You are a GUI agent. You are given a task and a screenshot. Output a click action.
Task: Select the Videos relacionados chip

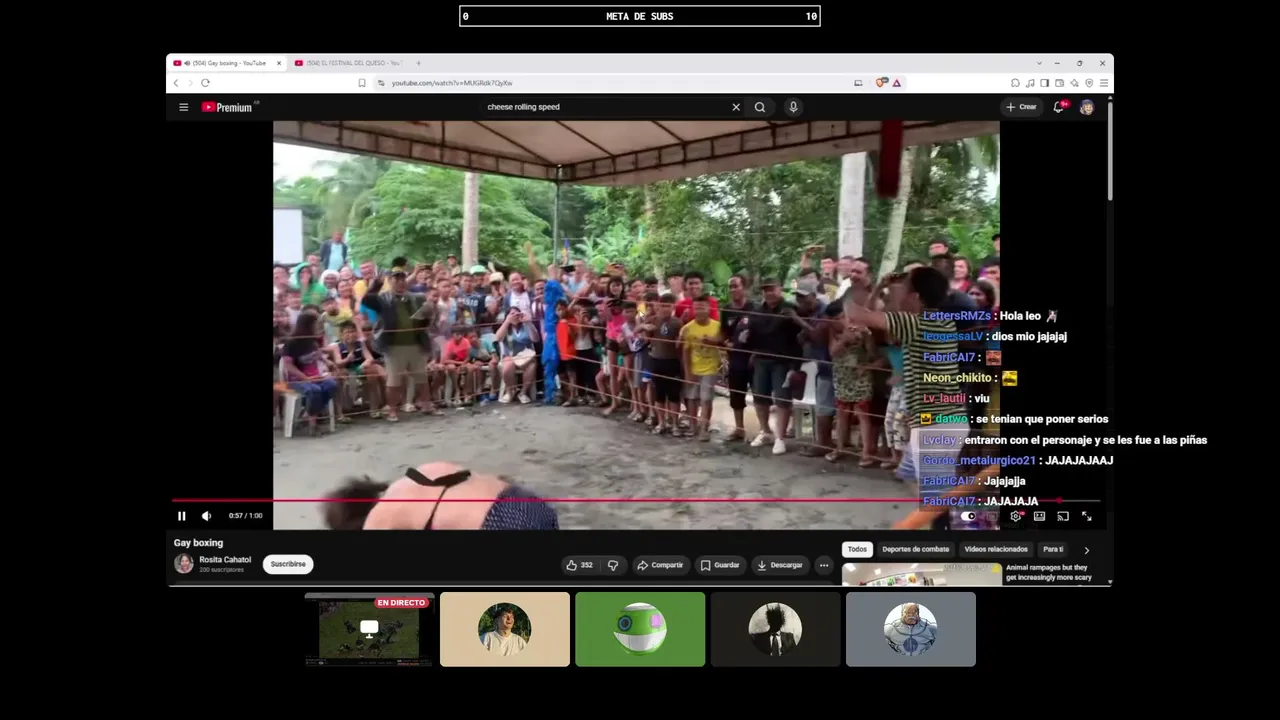pos(996,549)
